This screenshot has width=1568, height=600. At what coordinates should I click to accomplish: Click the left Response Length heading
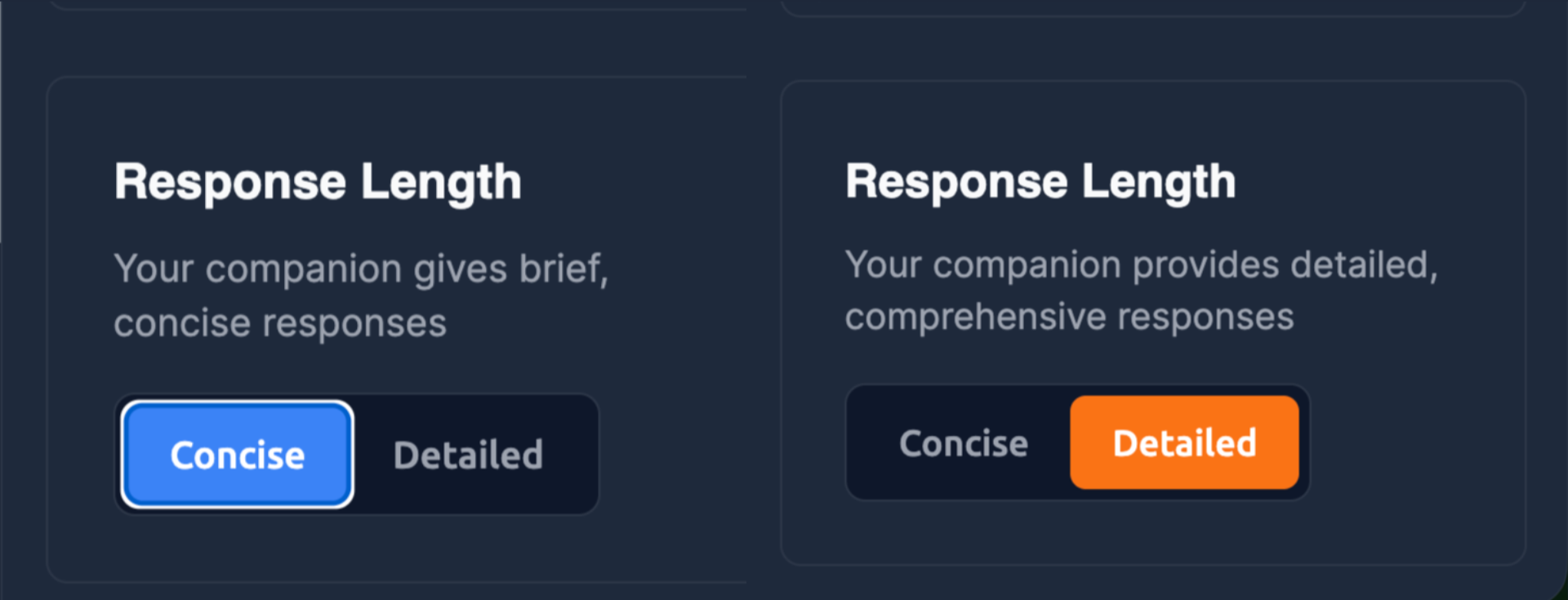(318, 181)
